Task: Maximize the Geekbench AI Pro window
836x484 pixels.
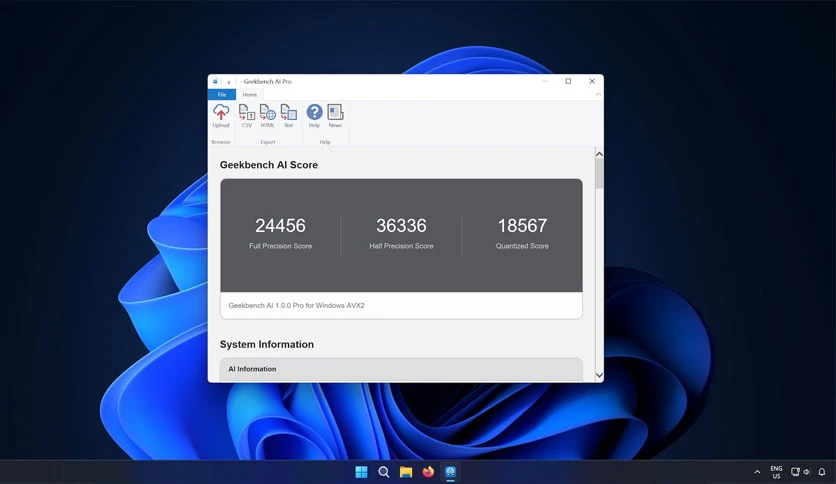Action: (568, 82)
